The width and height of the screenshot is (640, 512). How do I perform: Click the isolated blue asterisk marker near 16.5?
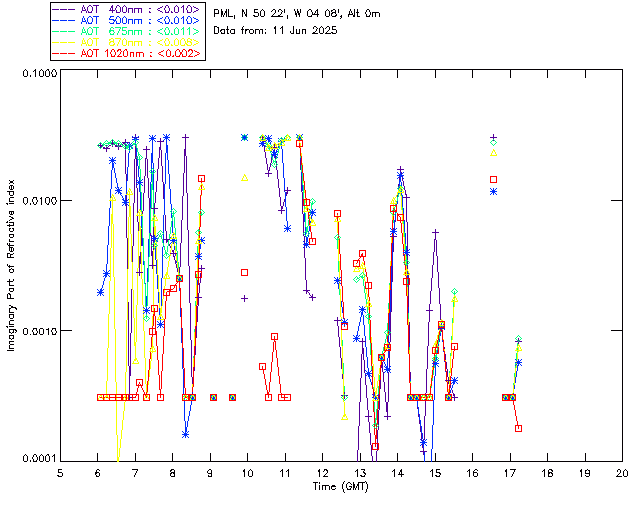click(493, 190)
